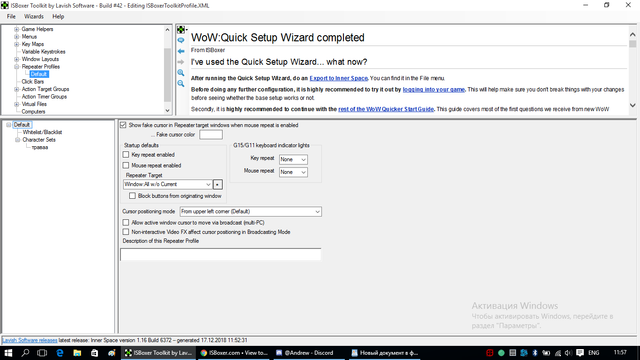
Task: Open the Cursor positioning mode dropdown
Action: 250,211
